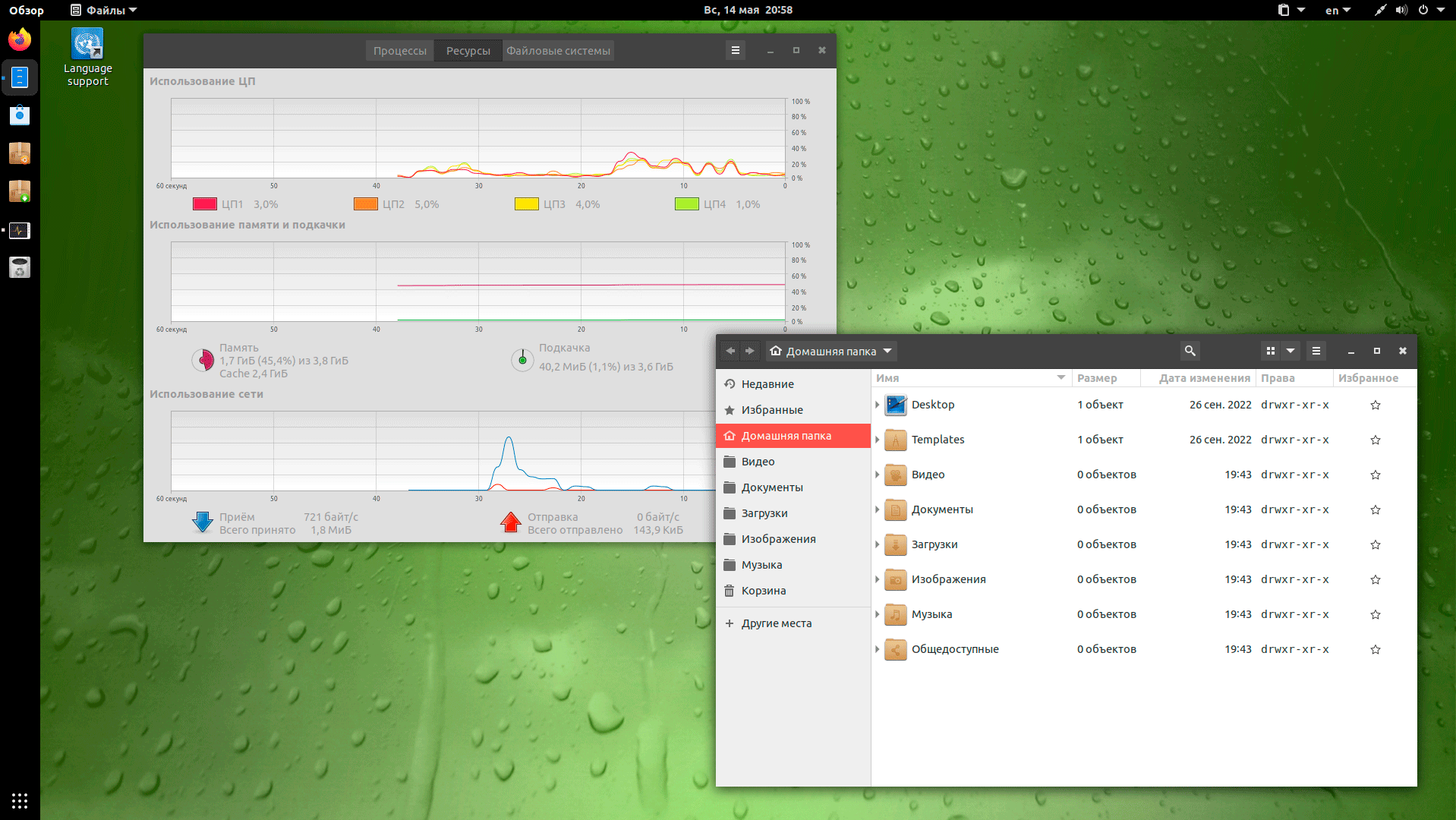The width and height of the screenshot is (1456, 820).
Task: Toggle favorite star for Музыка folder
Action: pos(1375,615)
